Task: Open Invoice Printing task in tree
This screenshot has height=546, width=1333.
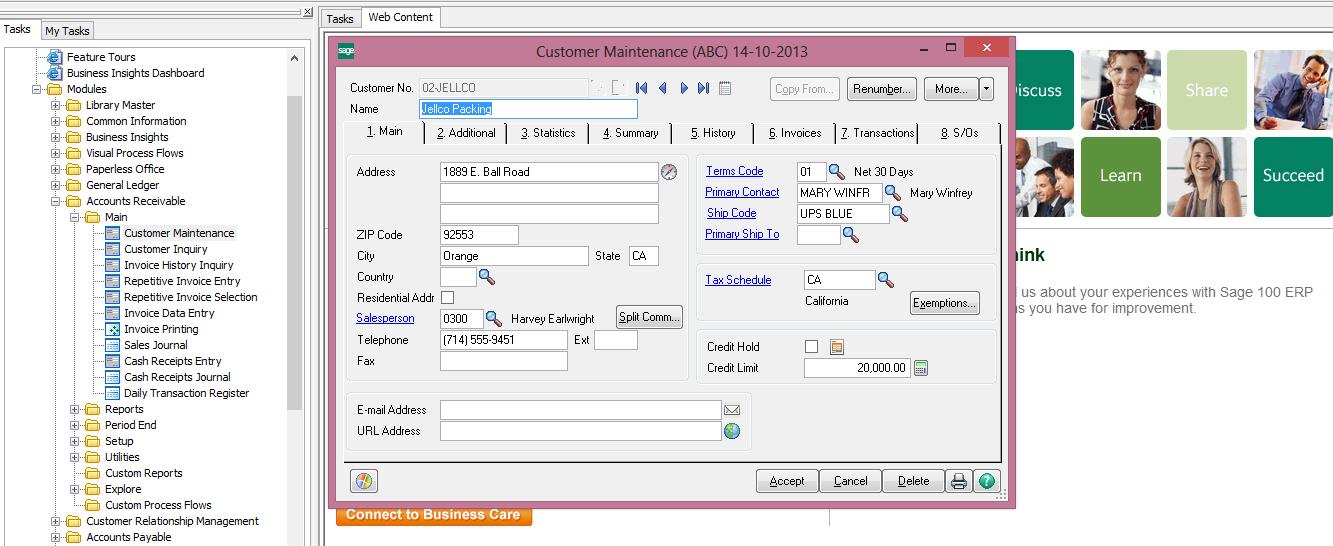Action: click(x=160, y=329)
